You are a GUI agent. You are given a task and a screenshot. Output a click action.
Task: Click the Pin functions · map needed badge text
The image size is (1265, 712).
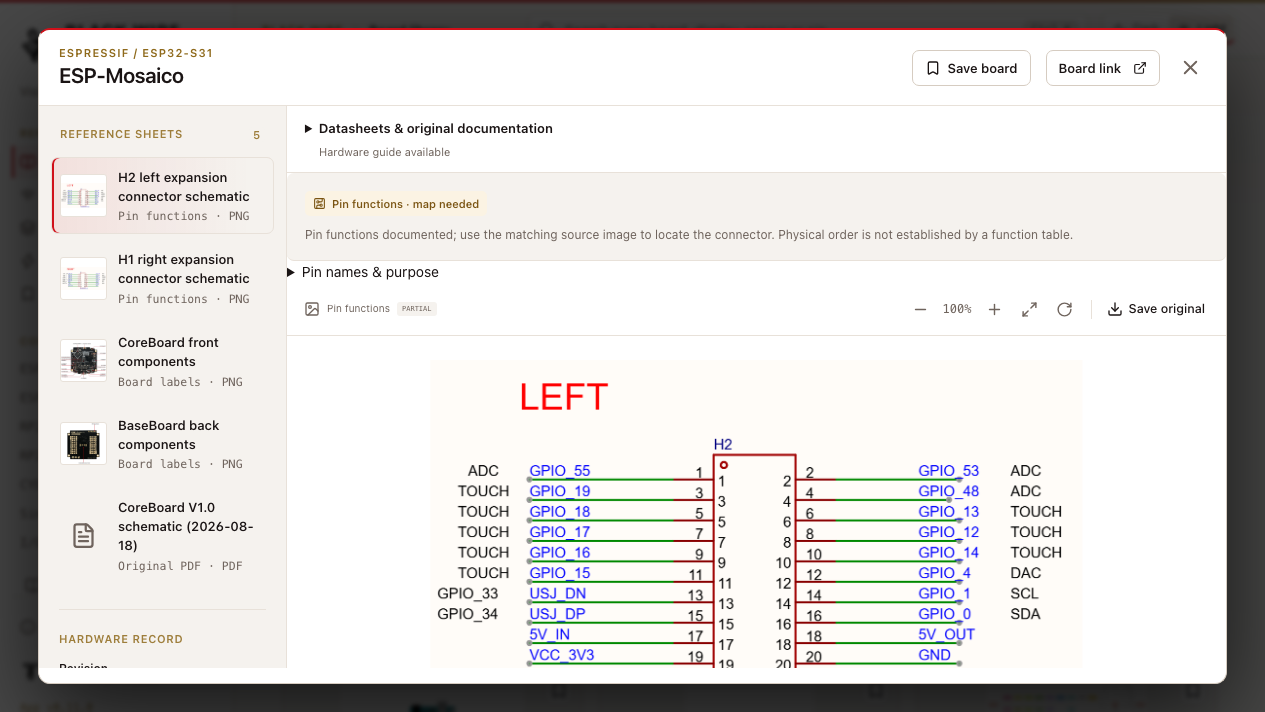tap(406, 204)
